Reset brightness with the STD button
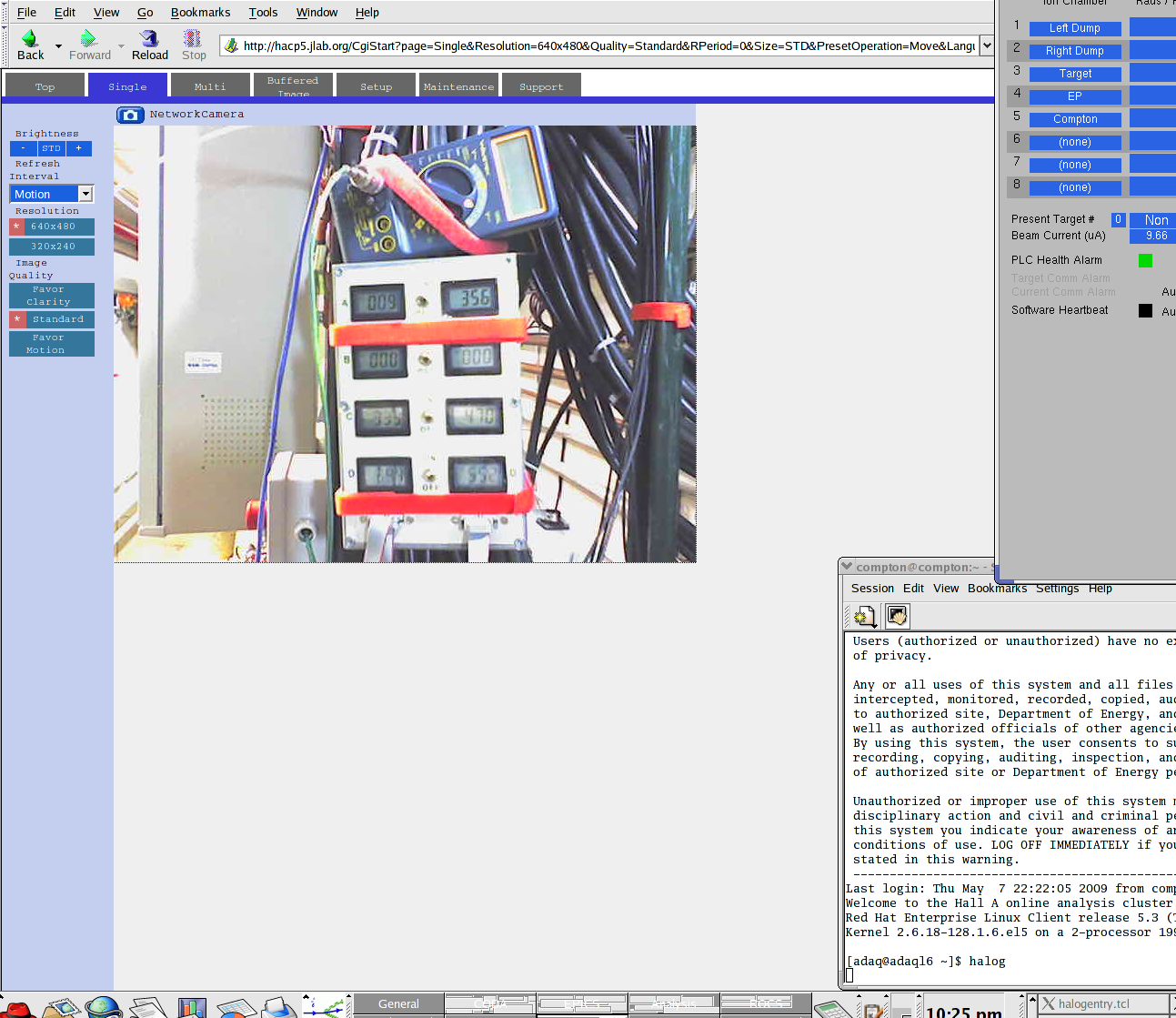Viewport: 1176px width, 1018px height. tap(51, 148)
